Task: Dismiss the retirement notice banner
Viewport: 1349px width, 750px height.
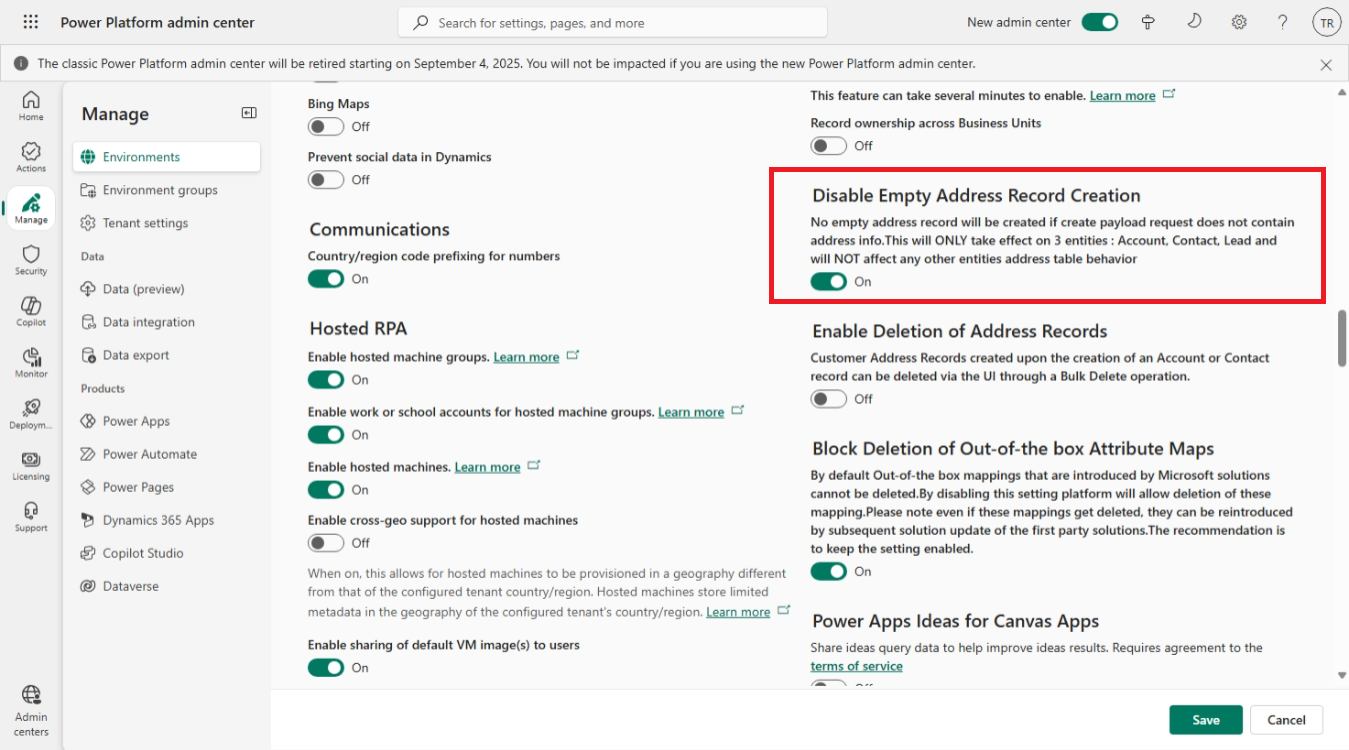Action: pyautogui.click(x=1326, y=64)
